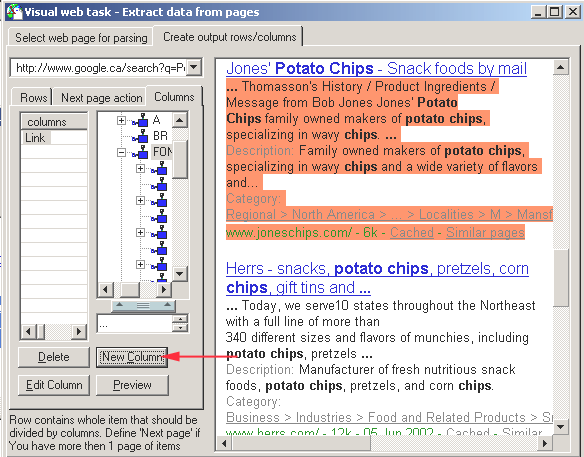Open Jones' Potato Chips search result link
This screenshot has width=584, height=457.
coord(376,69)
